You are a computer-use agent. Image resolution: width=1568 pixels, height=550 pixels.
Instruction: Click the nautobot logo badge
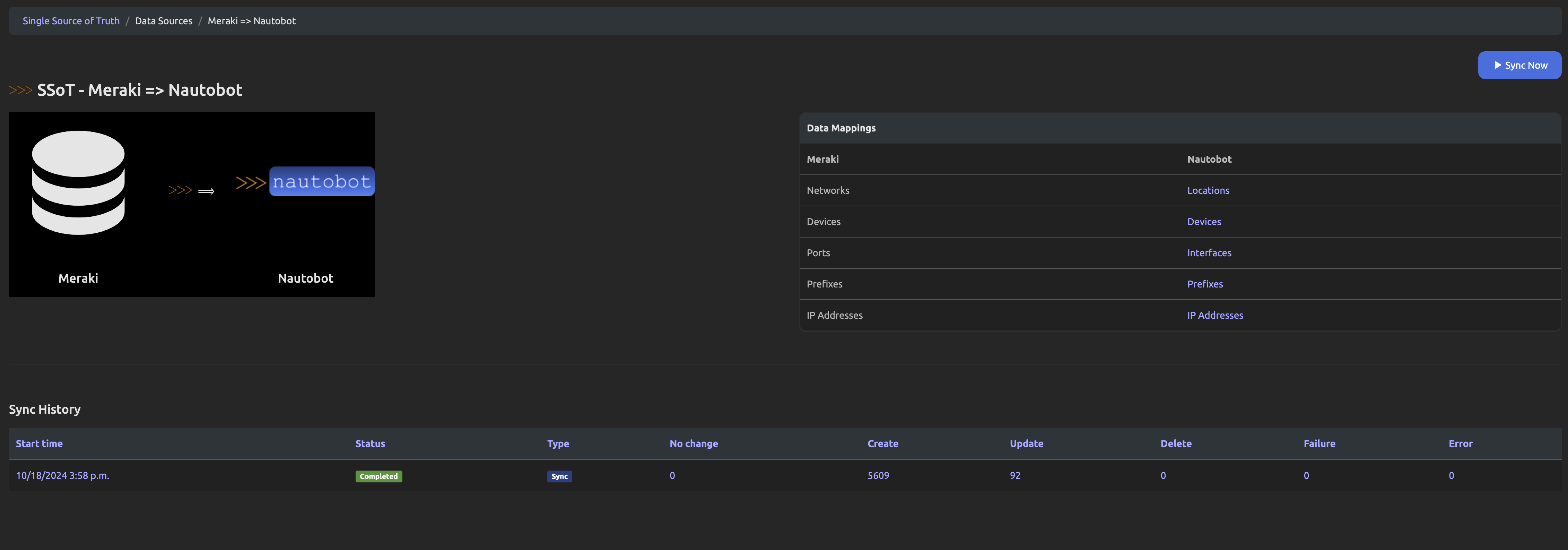pyautogui.click(x=321, y=181)
